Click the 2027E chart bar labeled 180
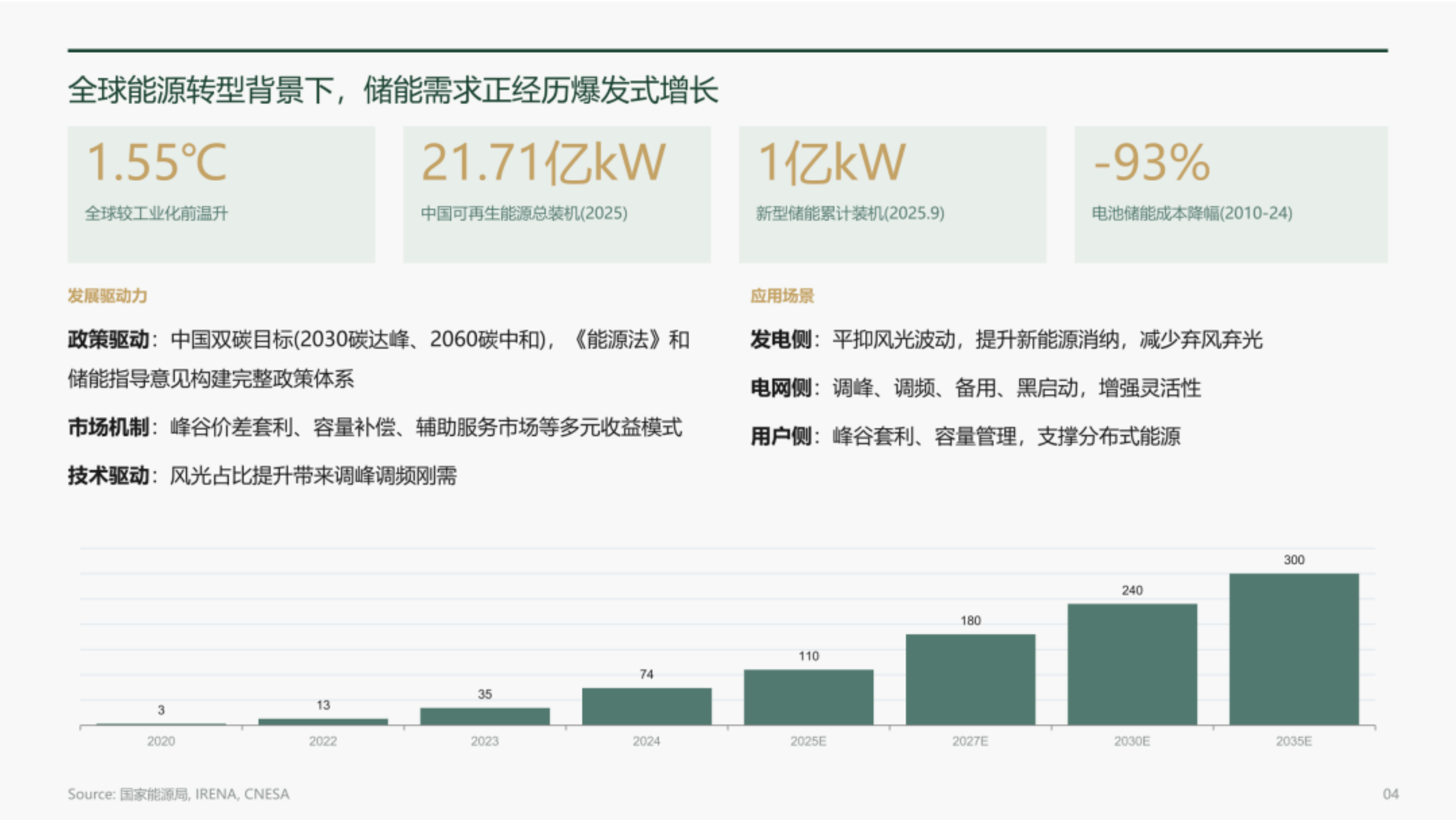The height and width of the screenshot is (820, 1456). (x=971, y=680)
